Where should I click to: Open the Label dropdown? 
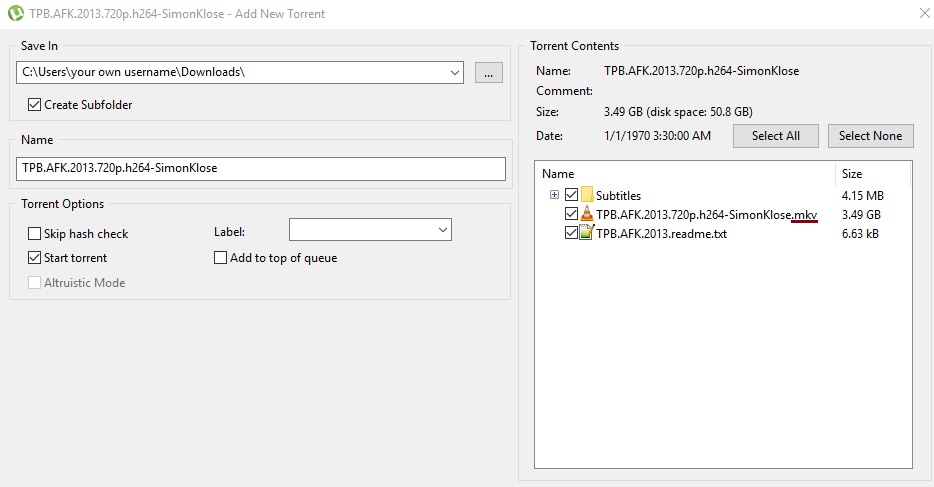point(443,230)
